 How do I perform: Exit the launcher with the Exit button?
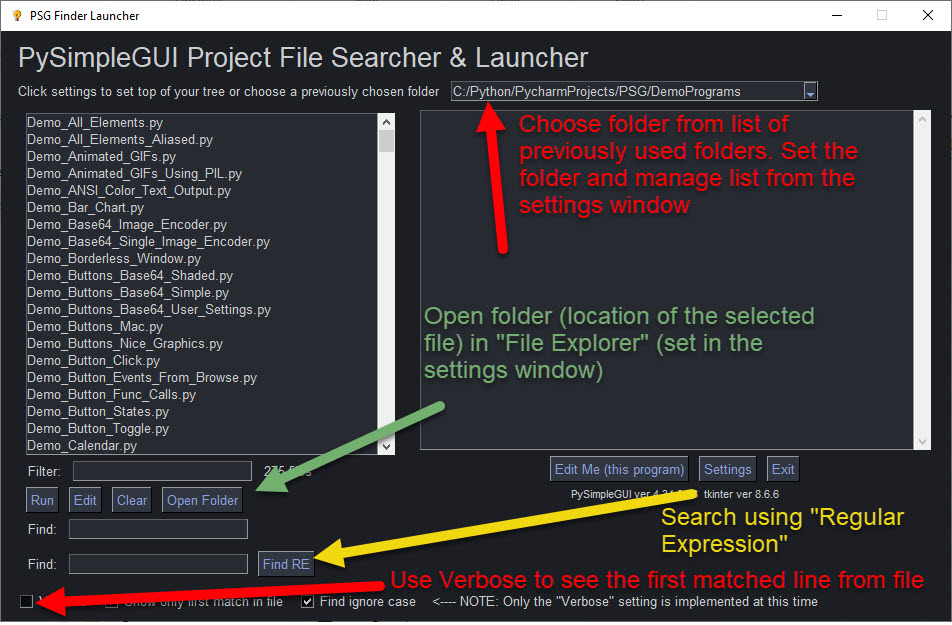click(783, 468)
